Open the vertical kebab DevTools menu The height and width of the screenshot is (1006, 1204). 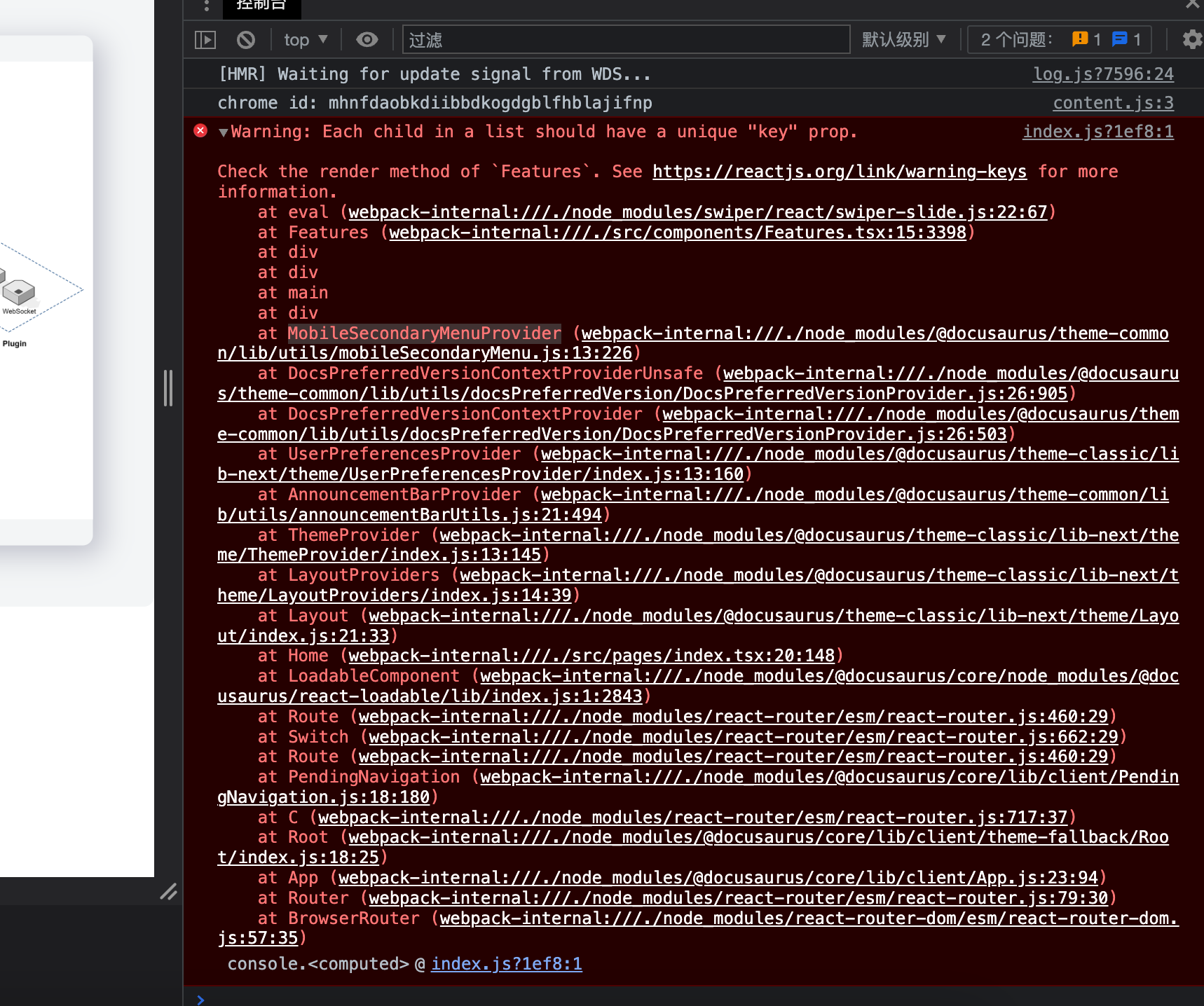[206, 6]
